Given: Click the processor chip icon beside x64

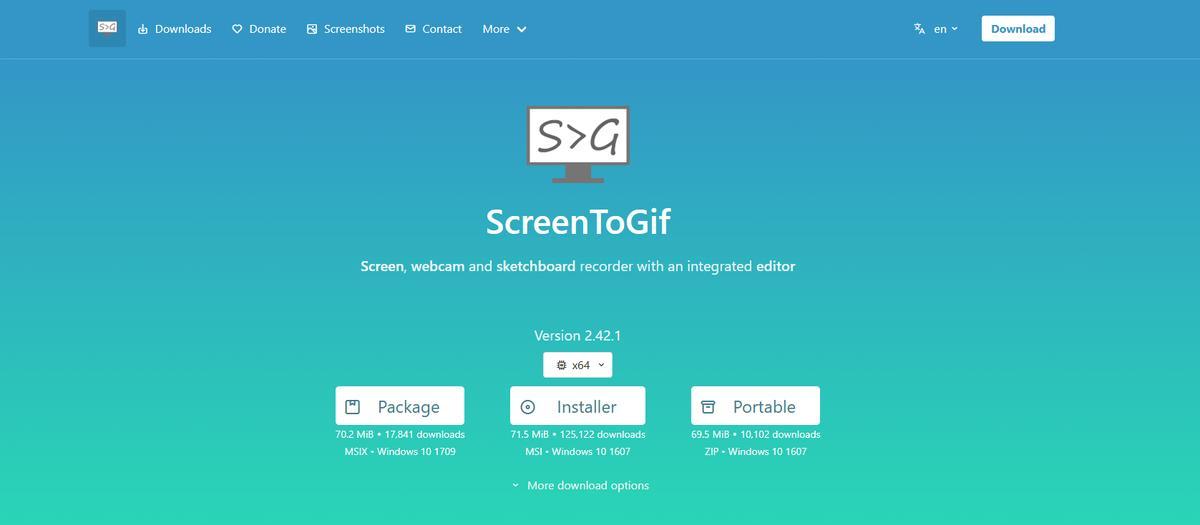Looking at the screenshot, I should tap(561, 366).
